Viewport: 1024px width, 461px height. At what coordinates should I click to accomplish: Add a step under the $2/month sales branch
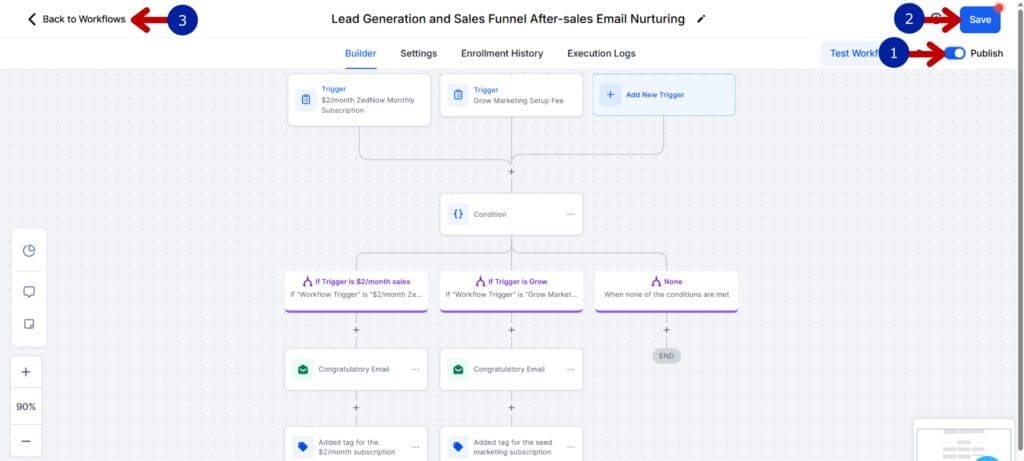click(357, 330)
